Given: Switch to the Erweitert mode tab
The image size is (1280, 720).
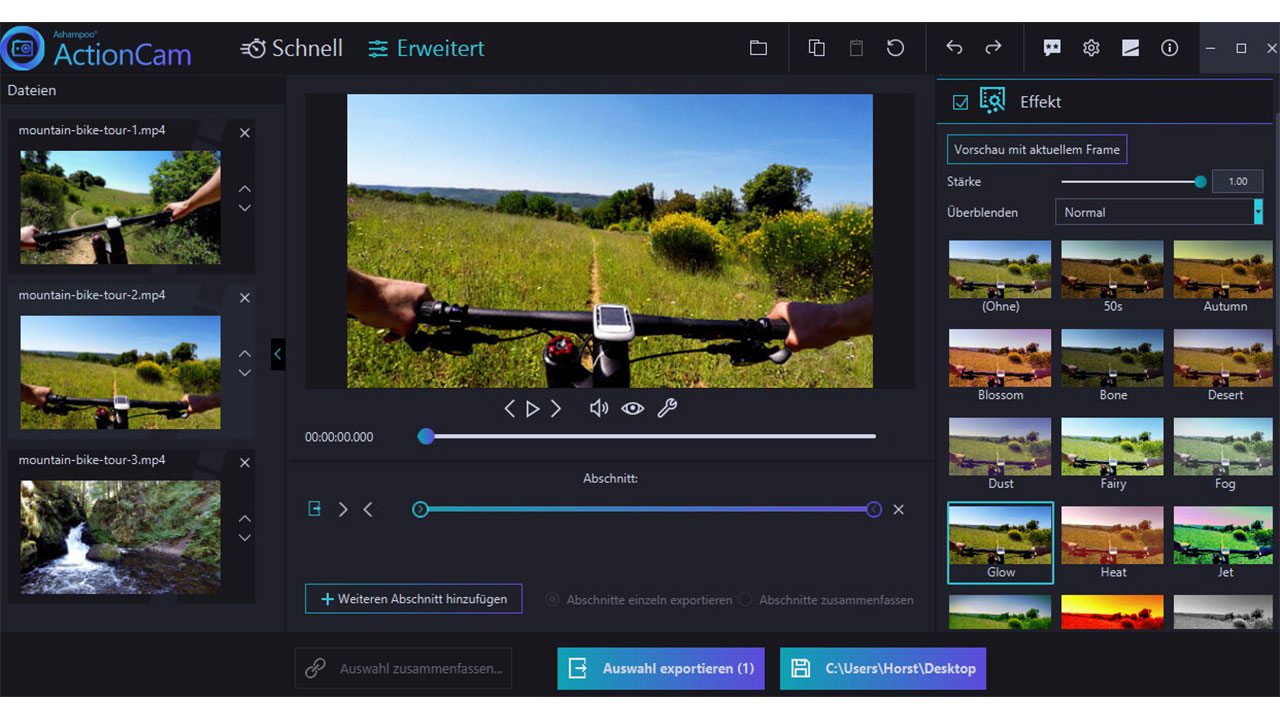Looking at the screenshot, I should pyautogui.click(x=426, y=48).
